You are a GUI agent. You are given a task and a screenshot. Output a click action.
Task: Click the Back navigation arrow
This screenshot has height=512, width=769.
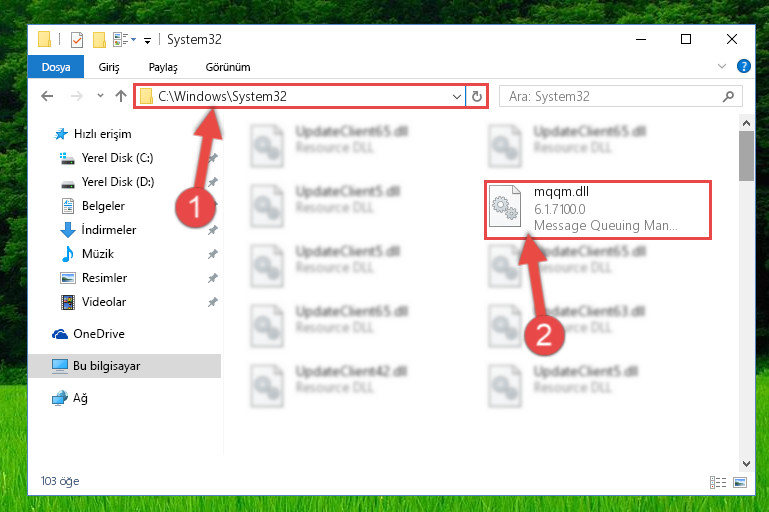[x=47, y=96]
